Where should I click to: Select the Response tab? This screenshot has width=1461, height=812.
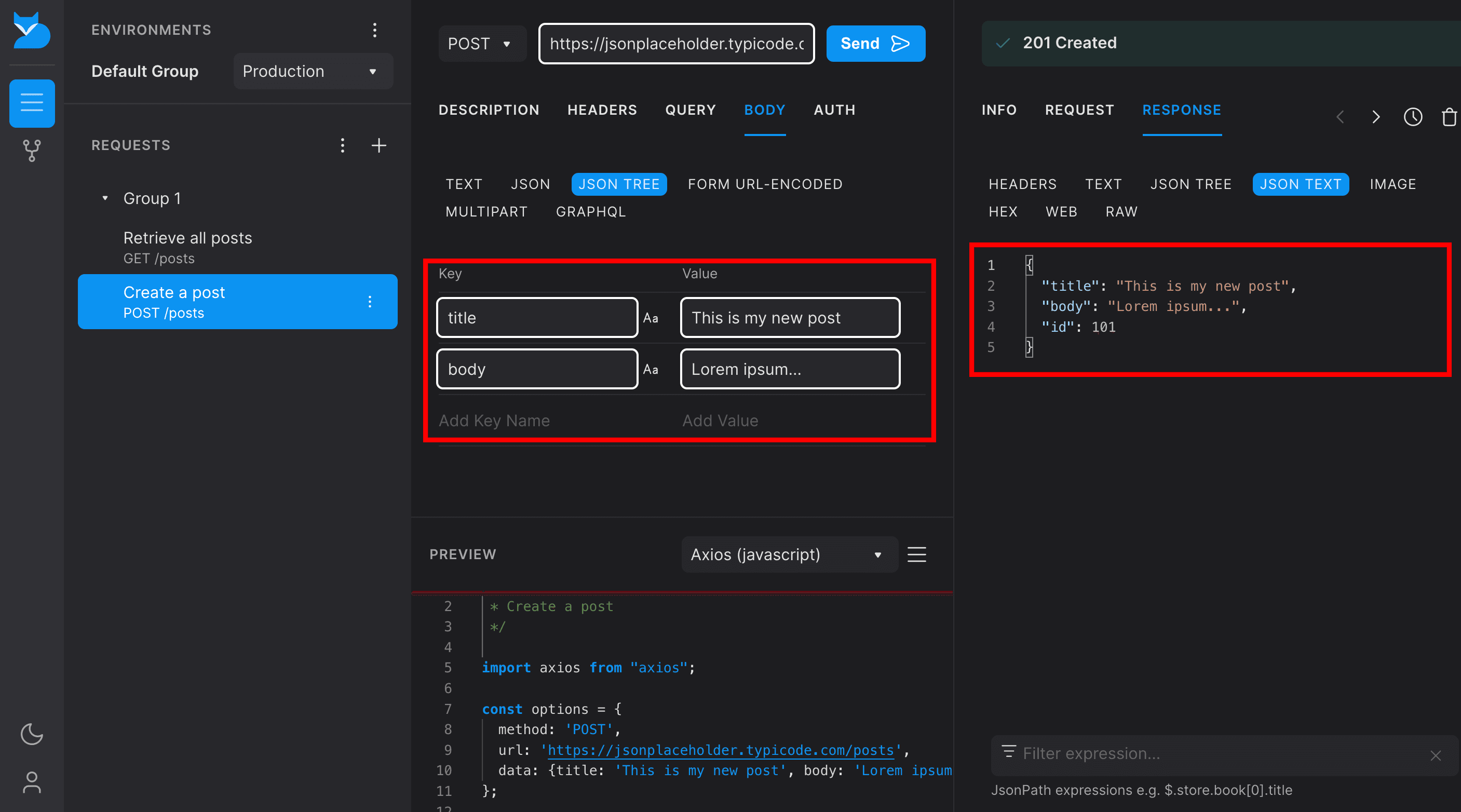[1182, 110]
